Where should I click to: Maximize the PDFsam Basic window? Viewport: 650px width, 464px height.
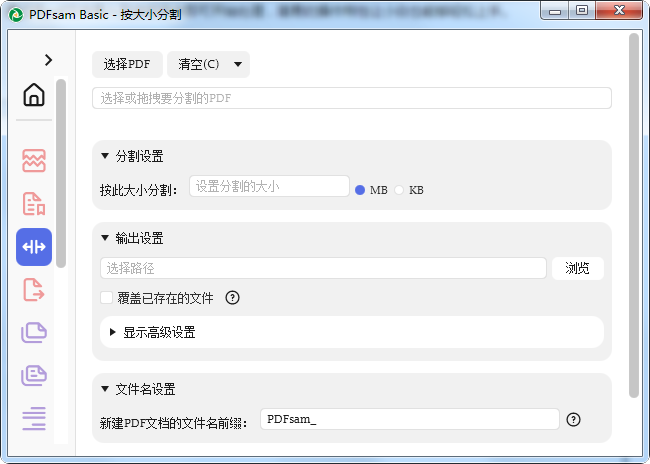click(x=582, y=10)
